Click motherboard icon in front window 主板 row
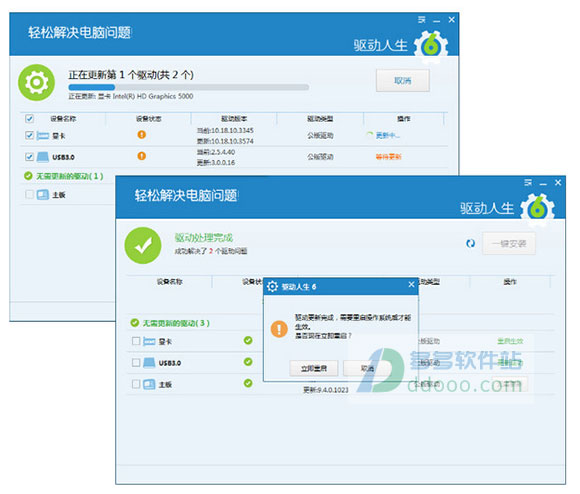Image resolution: width=580 pixels, height=494 pixels. pos(149,385)
